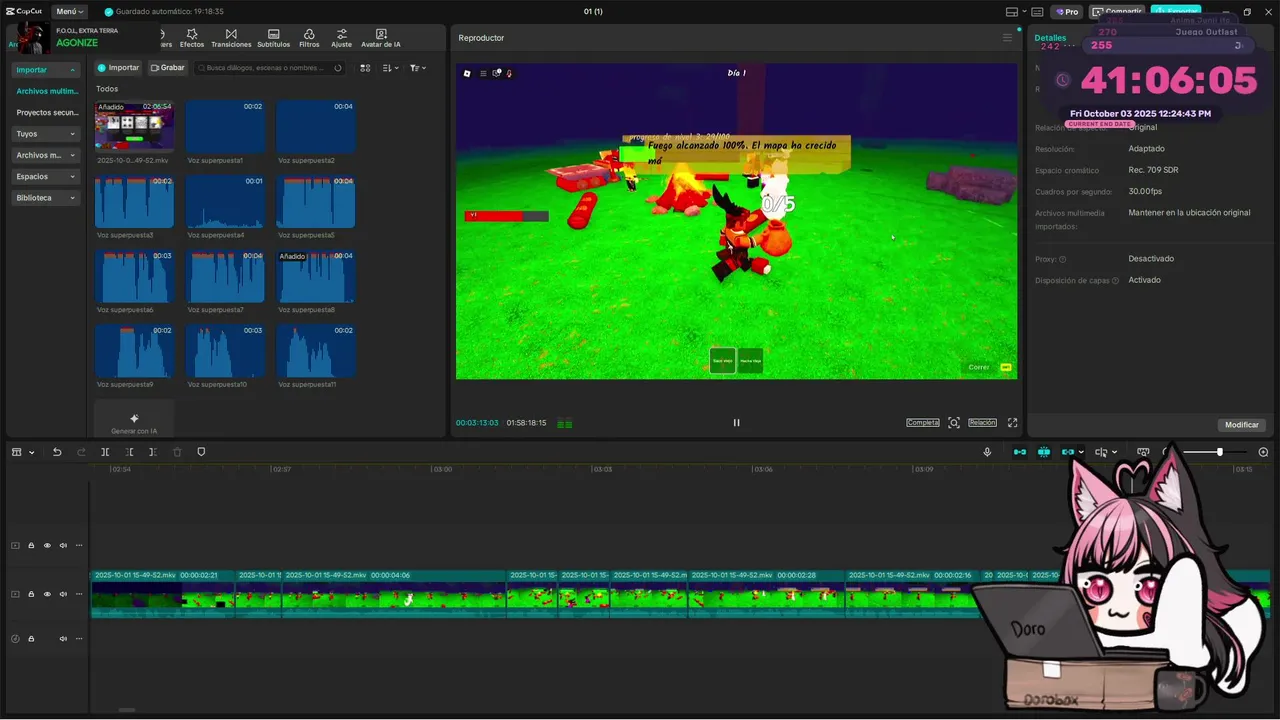1280x720 pixels.
Task: Click the Modificar button
Action: click(x=1242, y=425)
